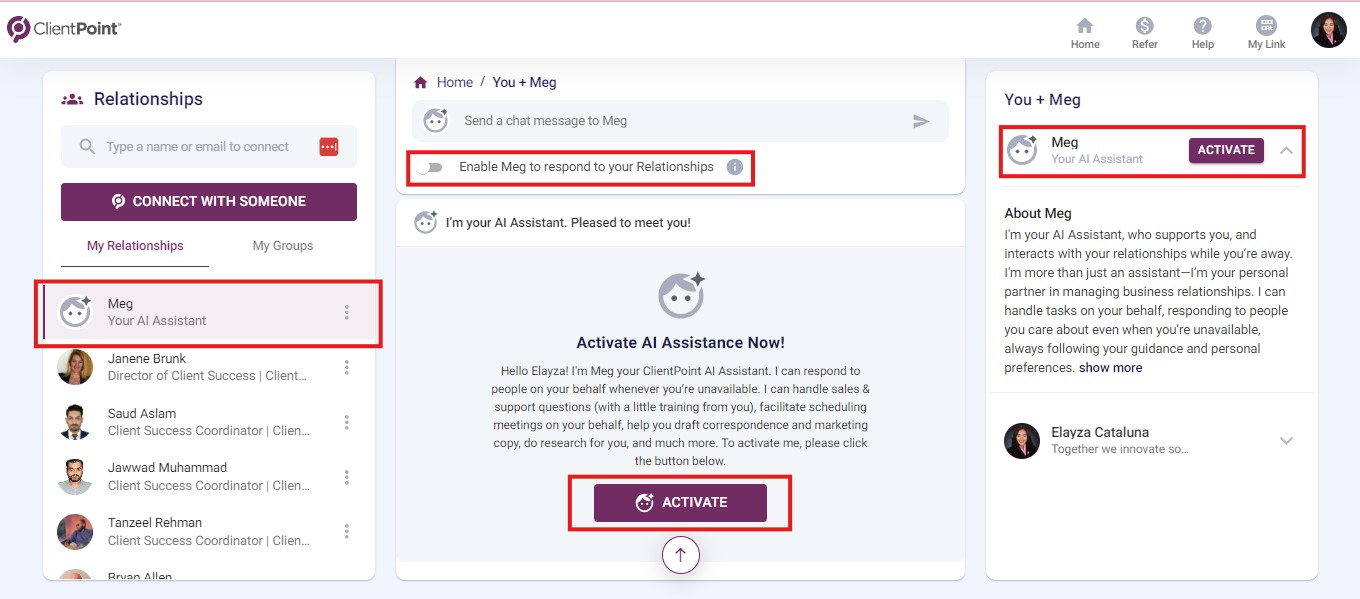Expand Elayza Cataluna's relationship details
This screenshot has height=599, width=1360.
tap(1287, 440)
